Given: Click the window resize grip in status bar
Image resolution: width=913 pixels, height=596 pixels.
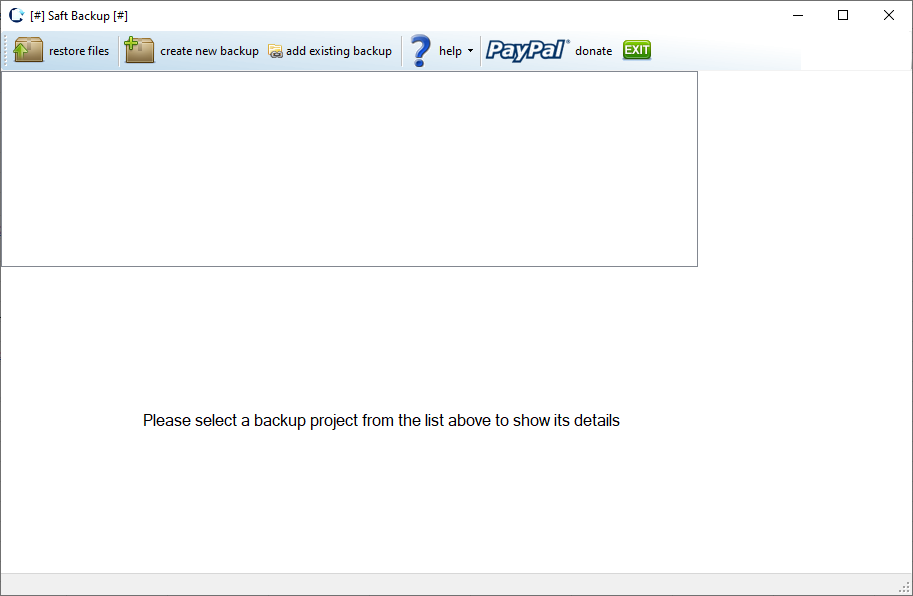Looking at the screenshot, I should pos(904,587).
